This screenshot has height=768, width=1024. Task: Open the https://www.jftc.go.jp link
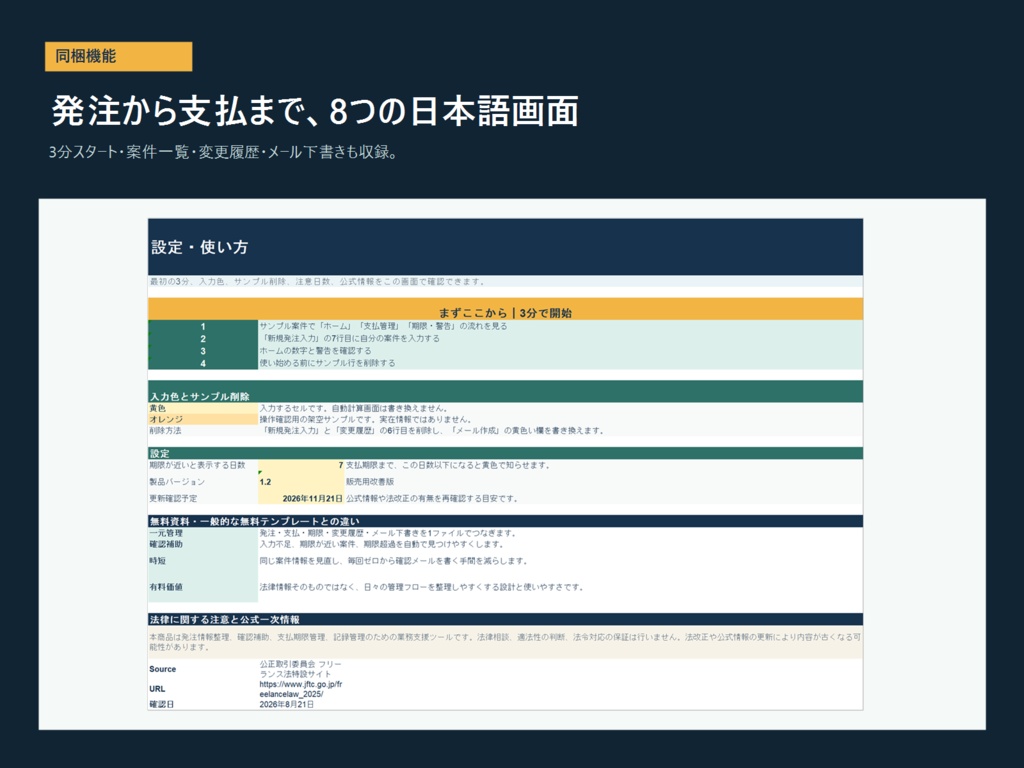tap(301, 689)
